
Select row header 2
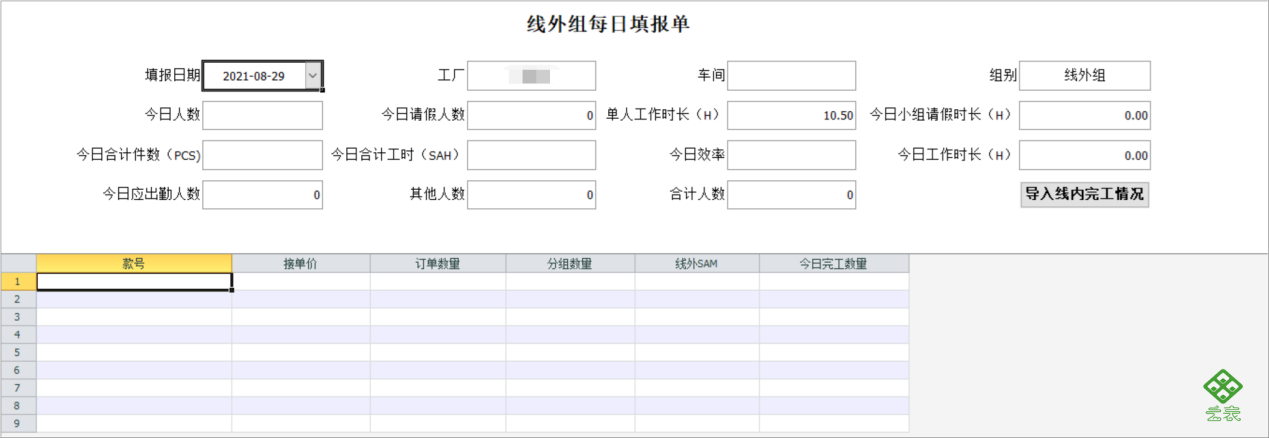pyautogui.click(x=18, y=299)
